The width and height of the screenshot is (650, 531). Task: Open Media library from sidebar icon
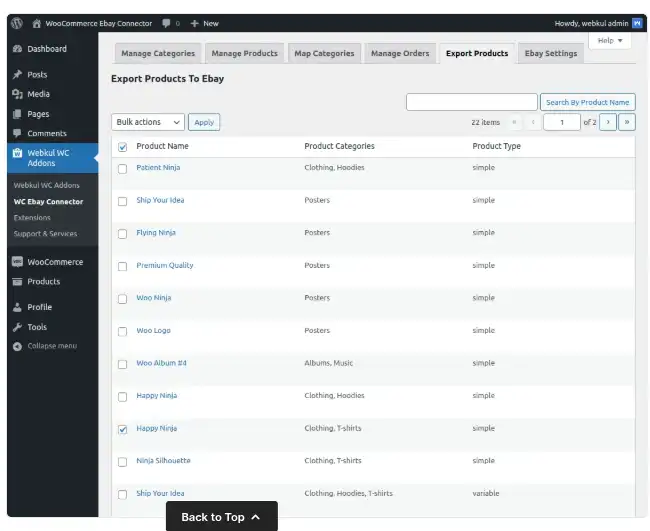point(17,94)
